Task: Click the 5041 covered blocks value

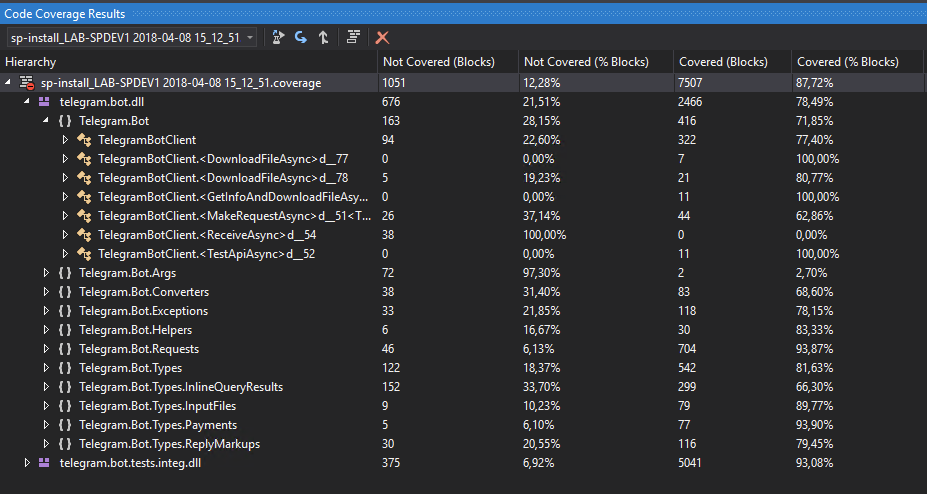Action: coord(690,463)
